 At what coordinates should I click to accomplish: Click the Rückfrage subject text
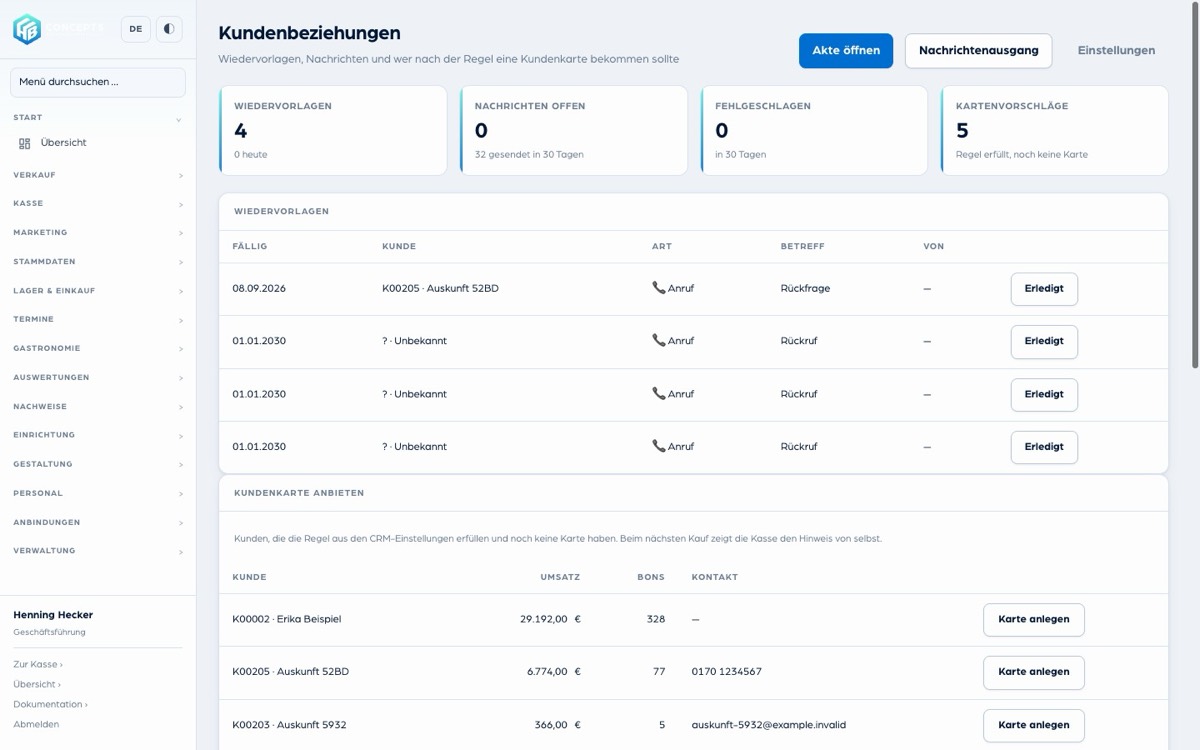(x=805, y=288)
